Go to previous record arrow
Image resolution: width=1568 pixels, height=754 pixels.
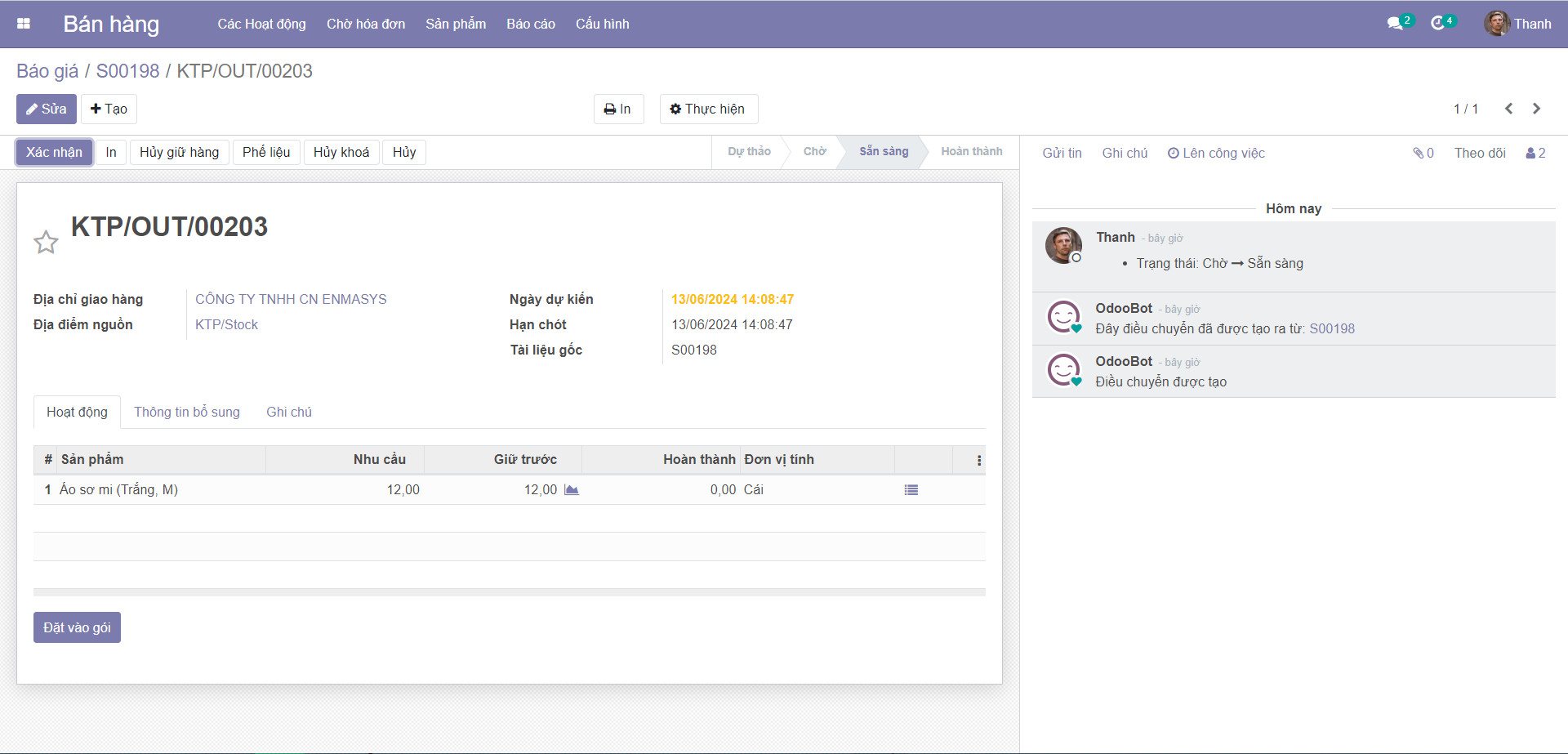click(x=1508, y=109)
